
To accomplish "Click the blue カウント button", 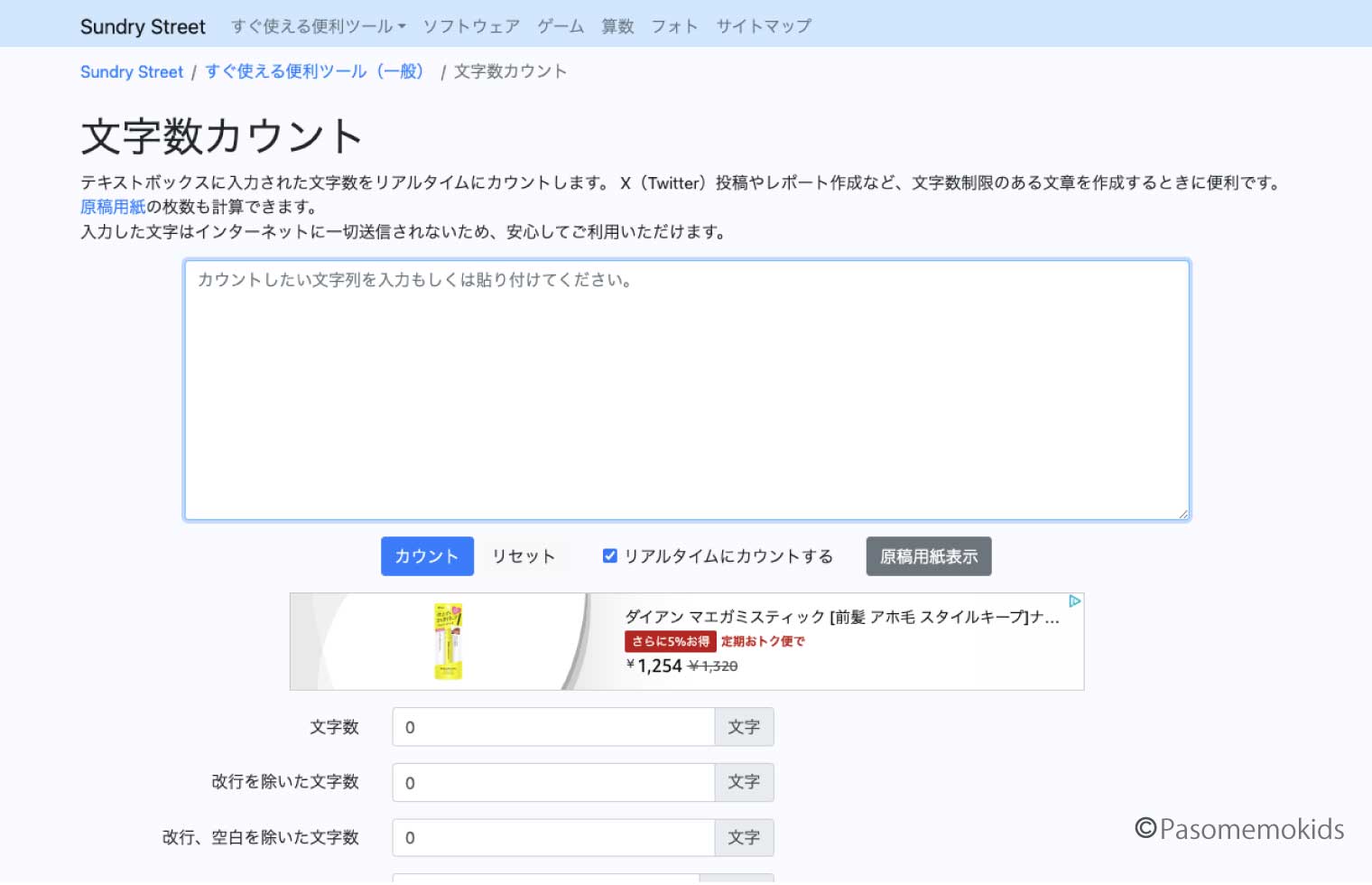I will pos(427,556).
